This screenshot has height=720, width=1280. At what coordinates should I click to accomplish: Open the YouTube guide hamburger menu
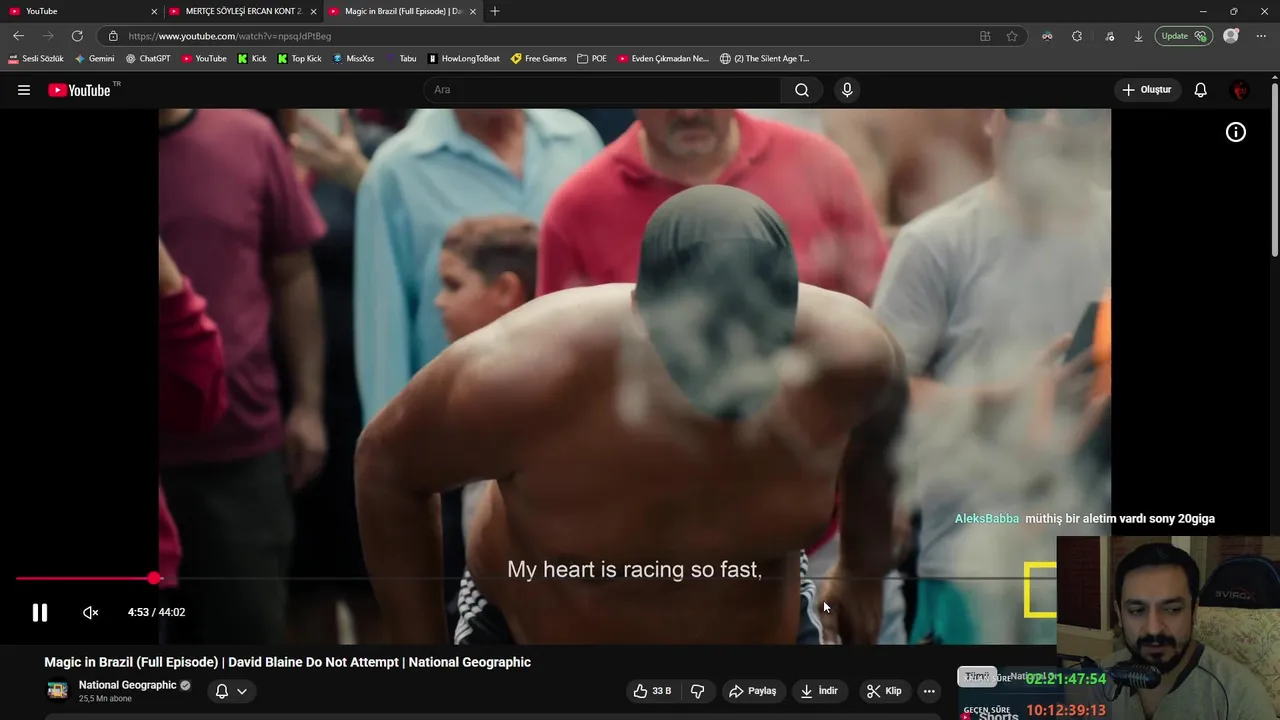click(24, 90)
